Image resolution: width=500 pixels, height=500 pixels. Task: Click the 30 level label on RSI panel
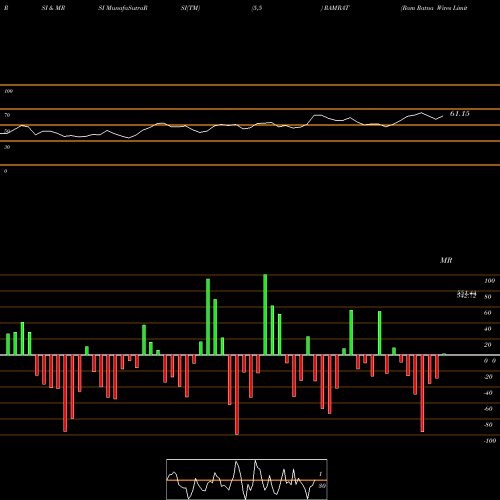coord(7,147)
